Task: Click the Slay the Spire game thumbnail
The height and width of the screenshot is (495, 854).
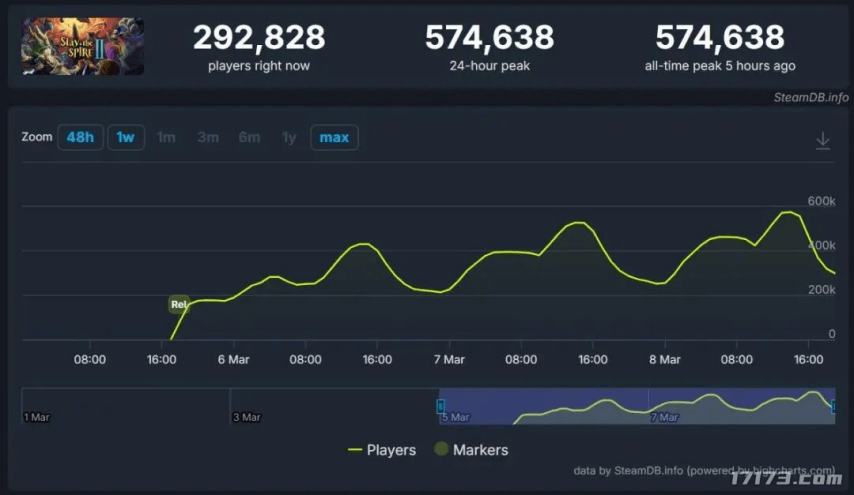Action: [83, 46]
